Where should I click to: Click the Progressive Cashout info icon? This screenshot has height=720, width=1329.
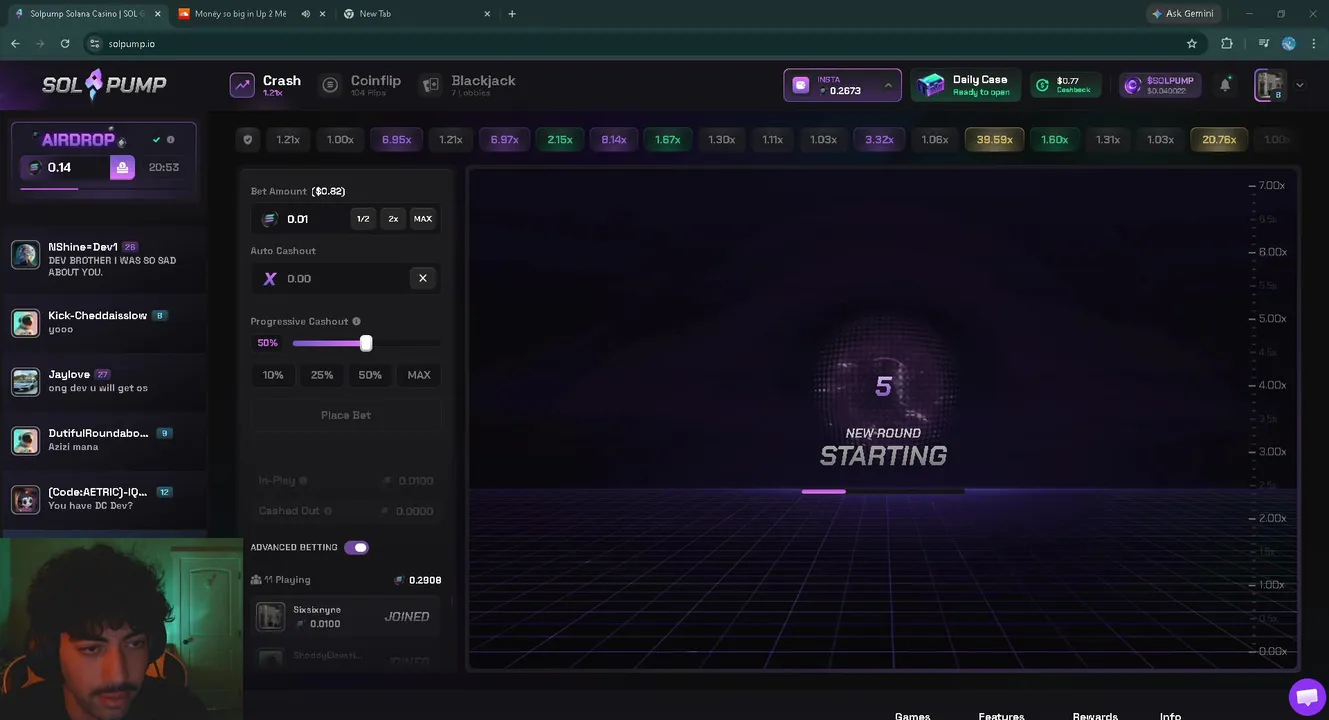[357, 322]
